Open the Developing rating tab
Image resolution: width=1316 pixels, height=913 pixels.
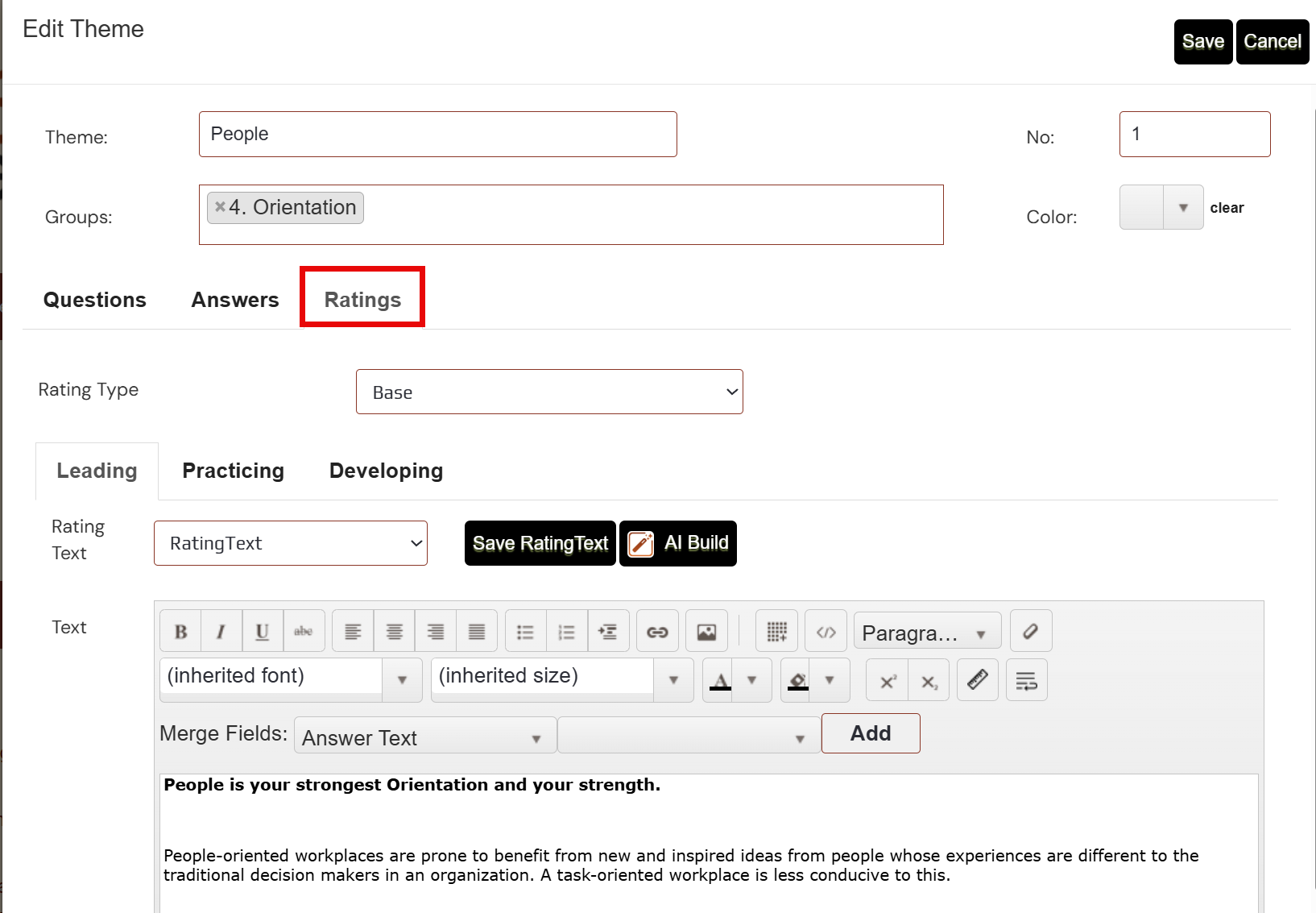click(x=387, y=471)
